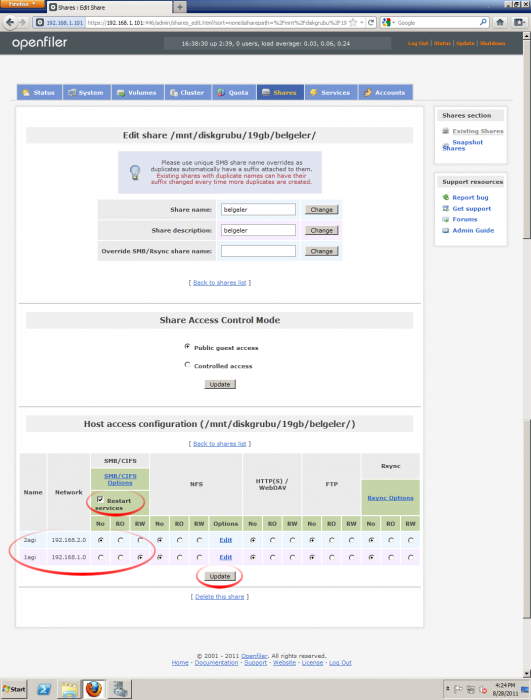Image resolution: width=531 pixels, height=700 pixels.
Task: Set SMB/CIFS RO for 2agi host
Action: [120, 540]
